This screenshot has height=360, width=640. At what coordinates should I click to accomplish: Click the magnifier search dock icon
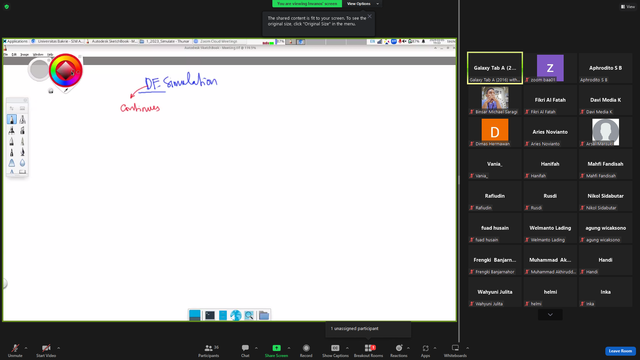[x=249, y=315]
